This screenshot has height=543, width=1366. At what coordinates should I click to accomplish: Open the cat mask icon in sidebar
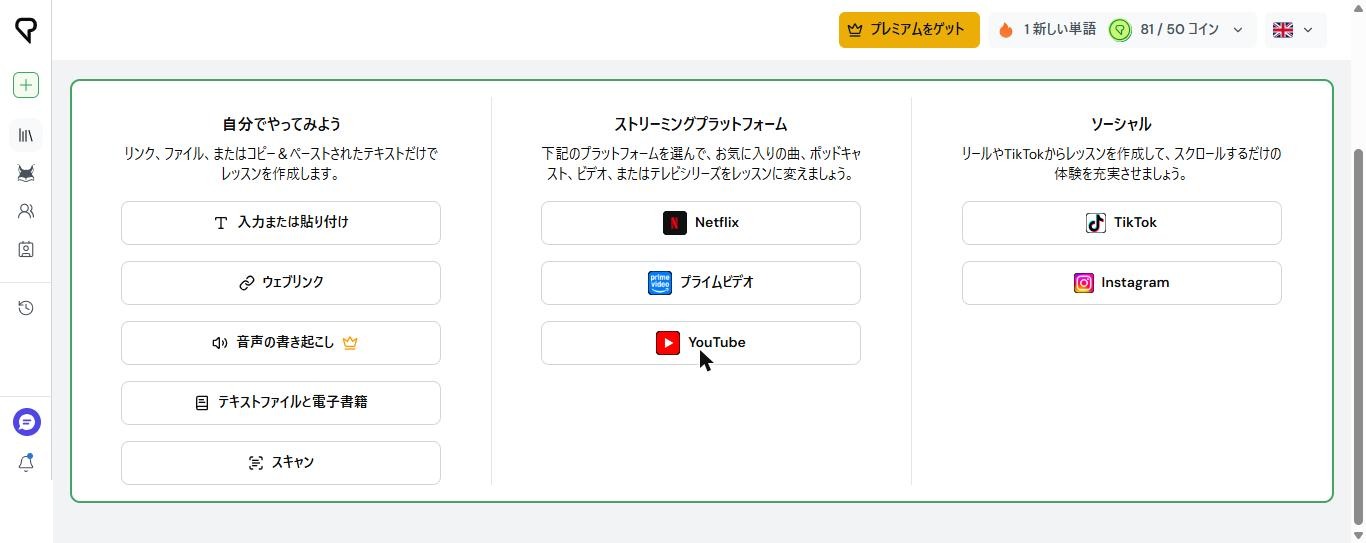[26, 174]
